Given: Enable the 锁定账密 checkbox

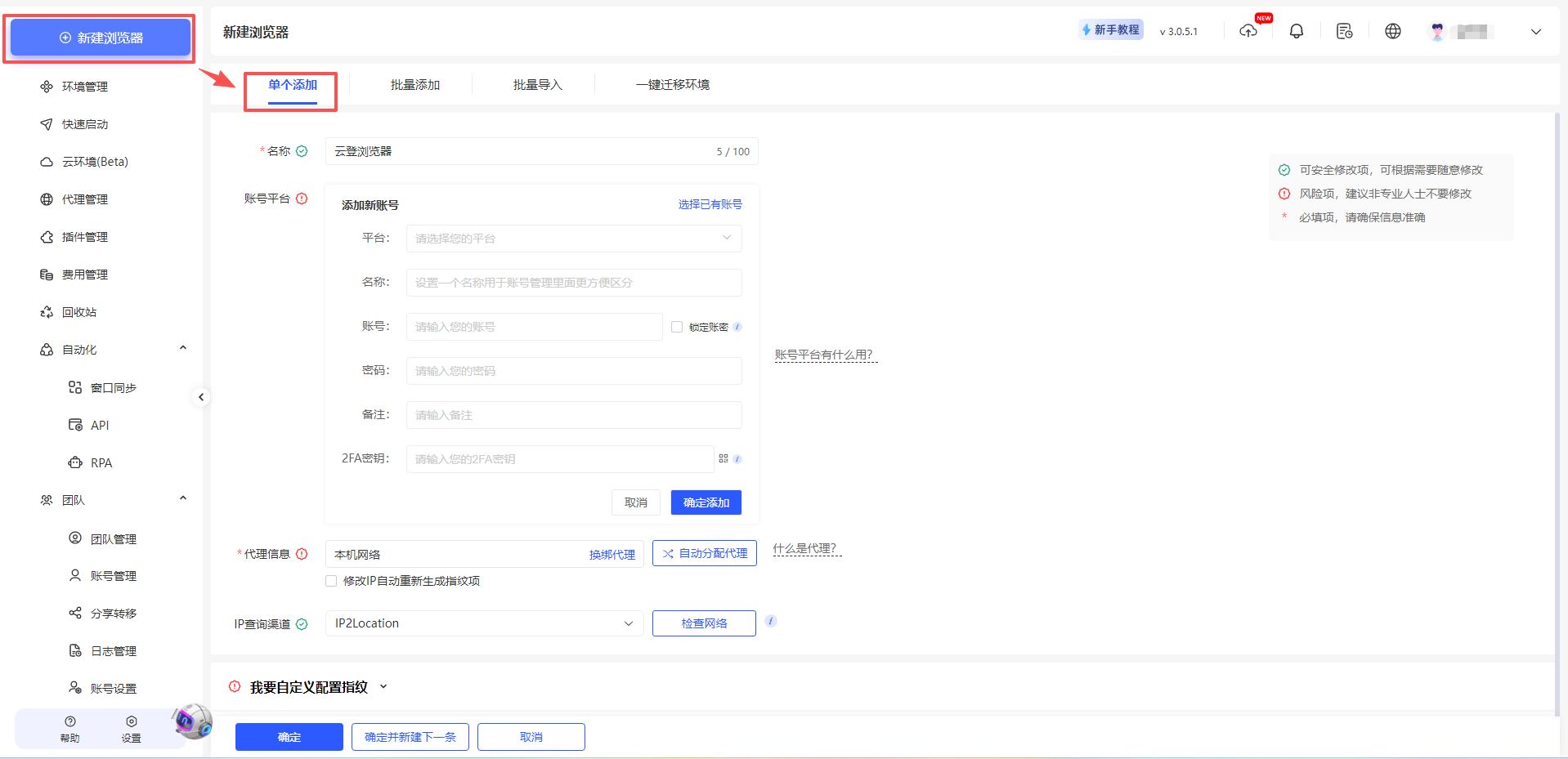Looking at the screenshot, I should (677, 326).
